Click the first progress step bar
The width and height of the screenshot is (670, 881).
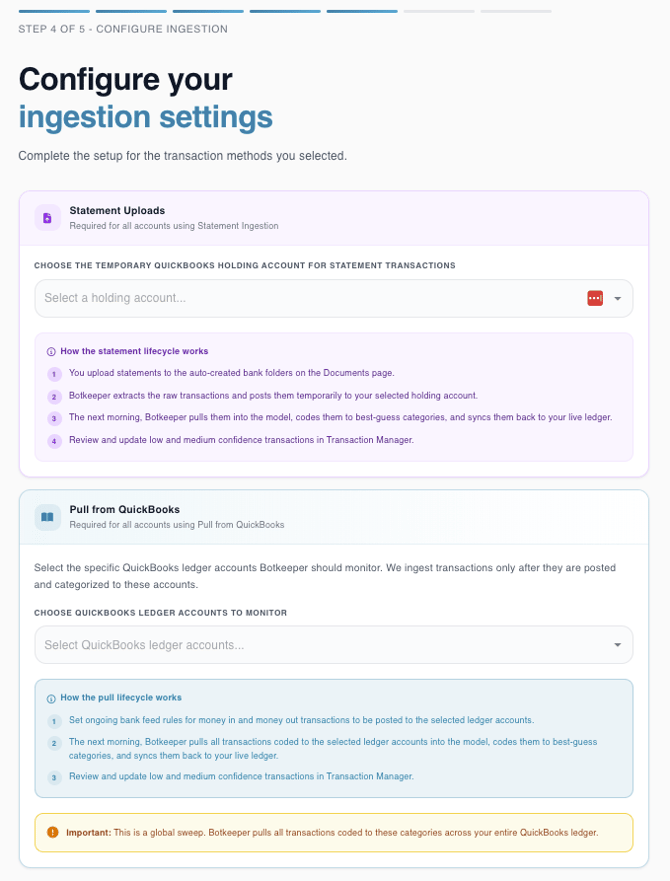click(x=54, y=11)
